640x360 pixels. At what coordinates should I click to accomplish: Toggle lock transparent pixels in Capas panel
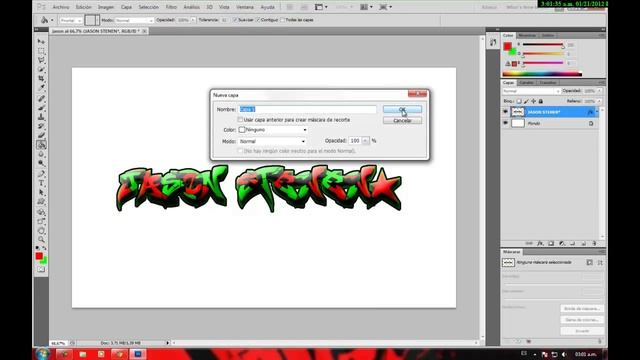[x=519, y=101]
